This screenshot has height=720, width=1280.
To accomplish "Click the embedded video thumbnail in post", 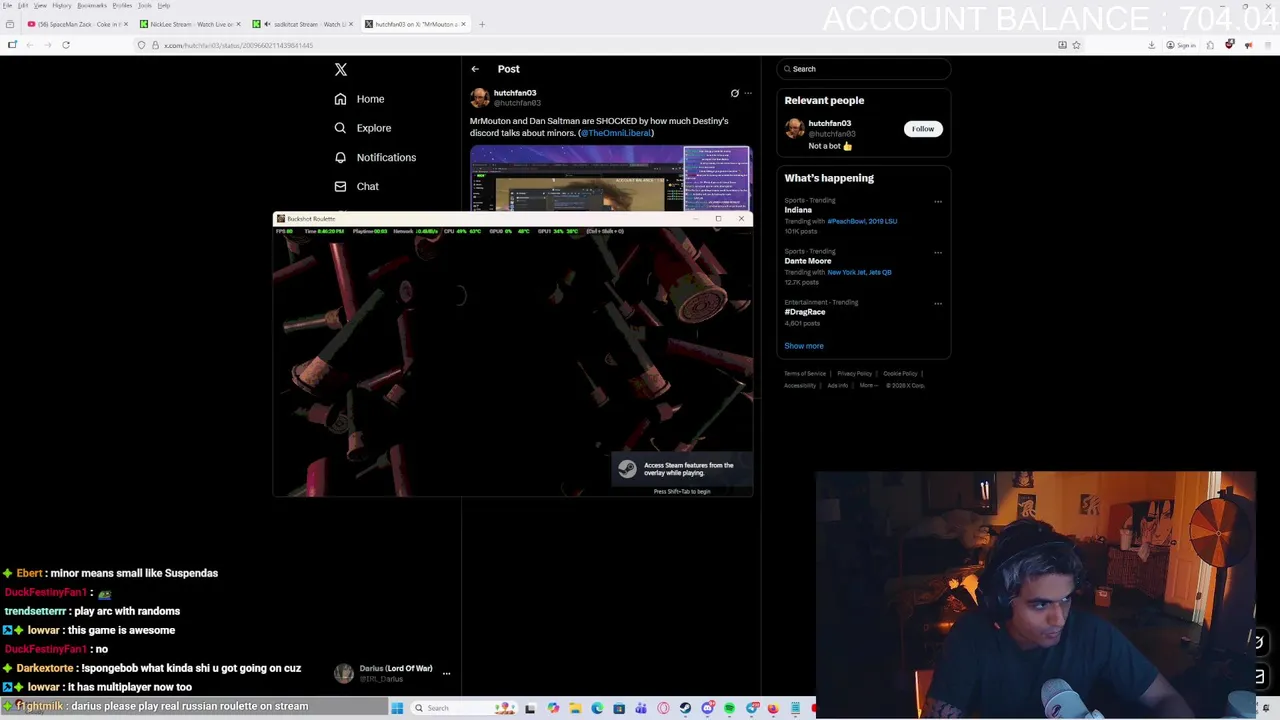I will (x=610, y=178).
